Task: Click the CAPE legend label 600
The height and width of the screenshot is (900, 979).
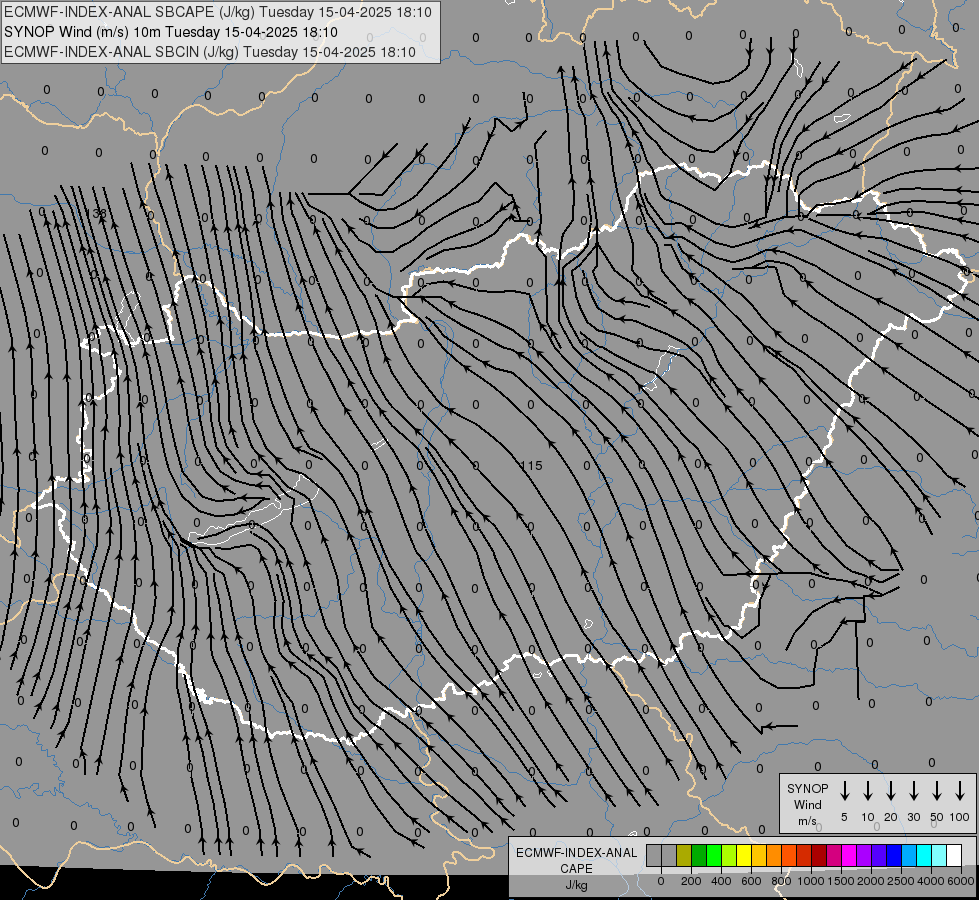Action: (751, 881)
